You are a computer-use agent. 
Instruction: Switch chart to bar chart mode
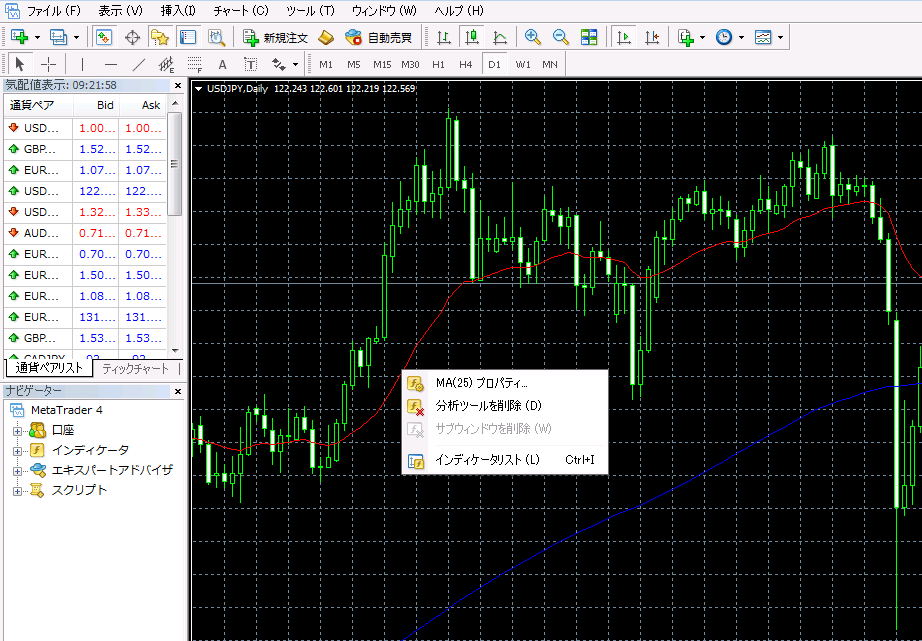pyautogui.click(x=444, y=37)
